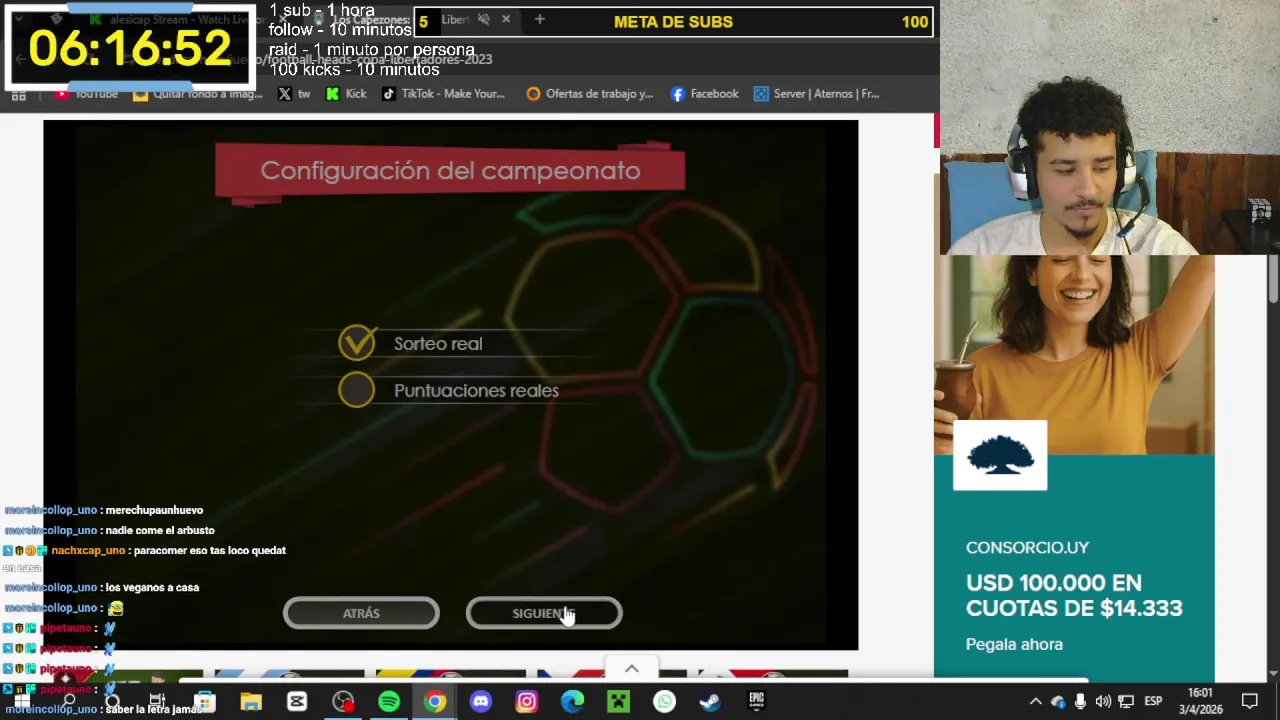Toggle the Sorteo real checkbox

[357, 343]
